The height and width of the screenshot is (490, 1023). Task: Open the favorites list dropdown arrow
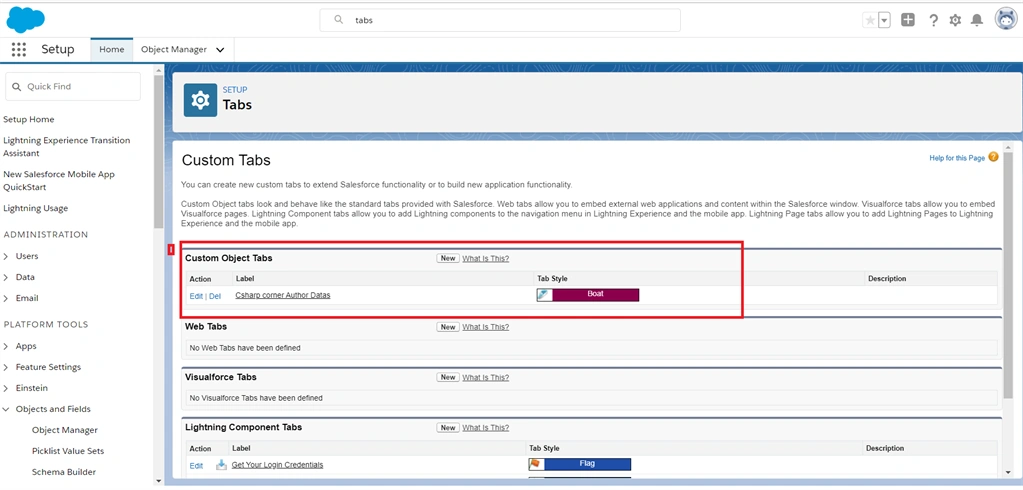pos(885,20)
